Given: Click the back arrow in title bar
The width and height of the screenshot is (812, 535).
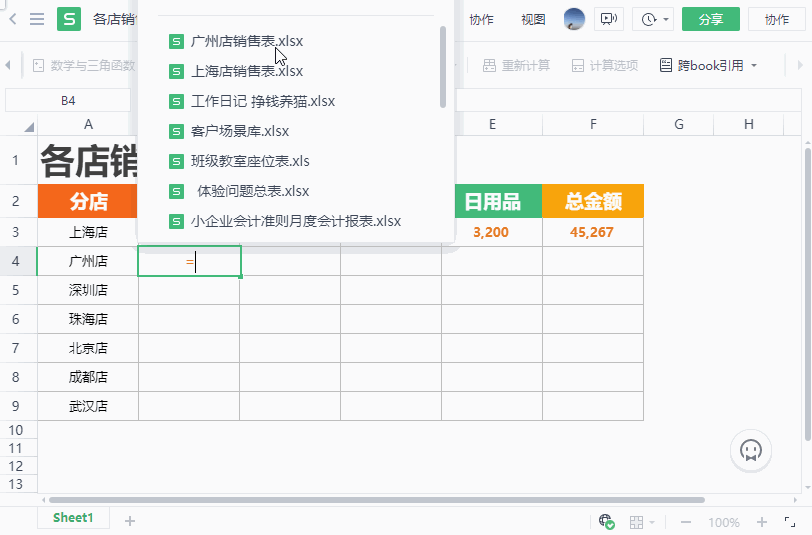Looking at the screenshot, I should point(13,19).
